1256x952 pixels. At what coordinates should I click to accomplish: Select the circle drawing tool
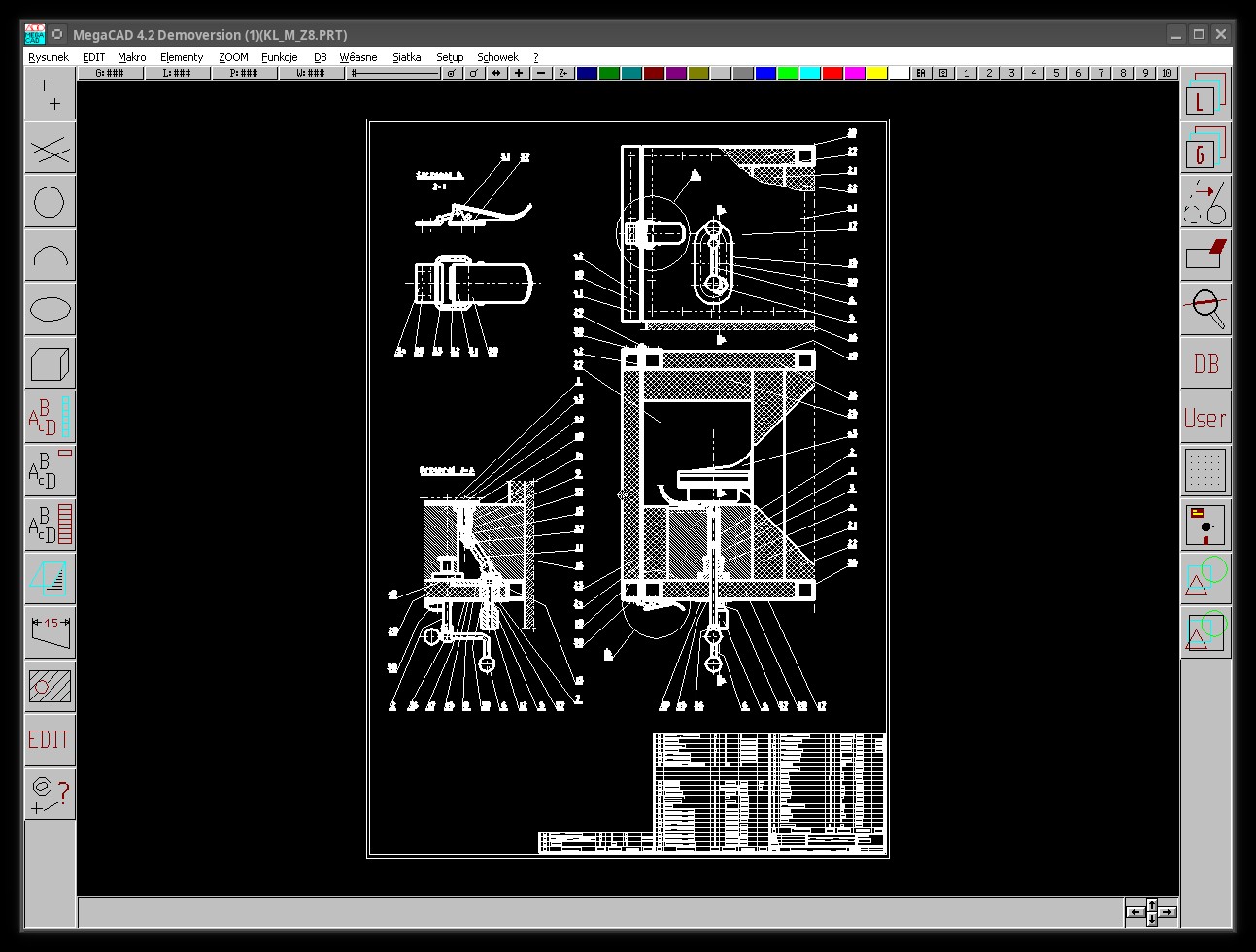tap(50, 203)
